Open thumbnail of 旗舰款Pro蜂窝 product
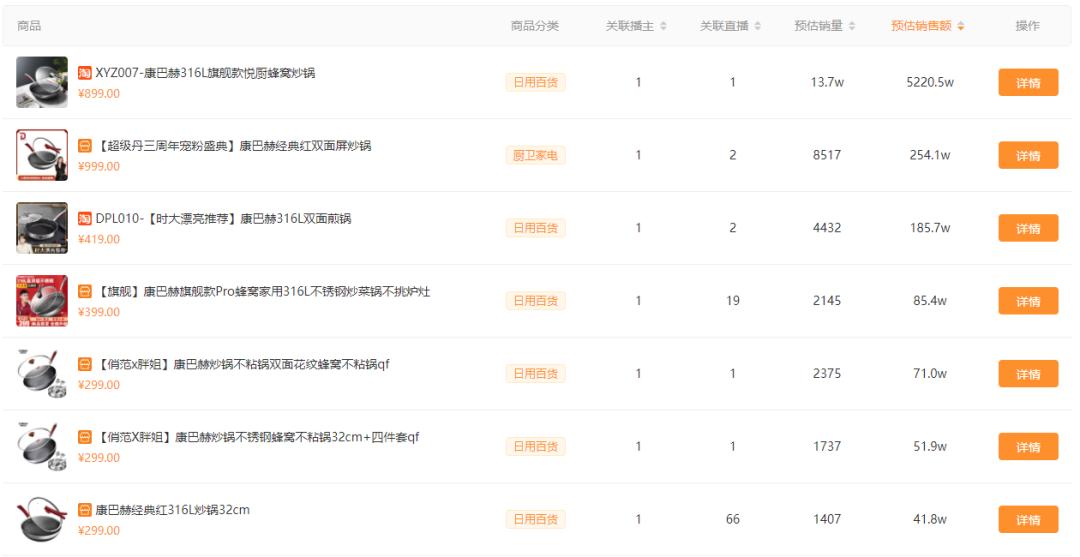Viewport: 1080px width, 557px height. 42,301
